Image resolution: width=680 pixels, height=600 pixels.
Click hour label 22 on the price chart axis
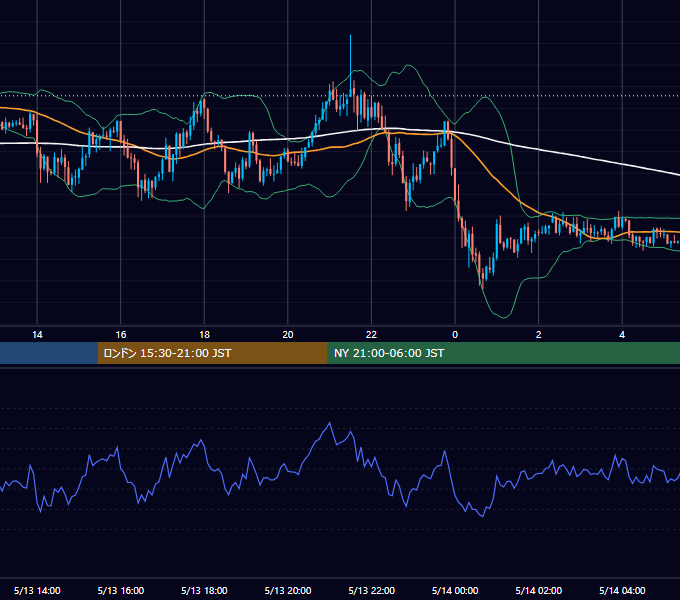click(x=371, y=335)
